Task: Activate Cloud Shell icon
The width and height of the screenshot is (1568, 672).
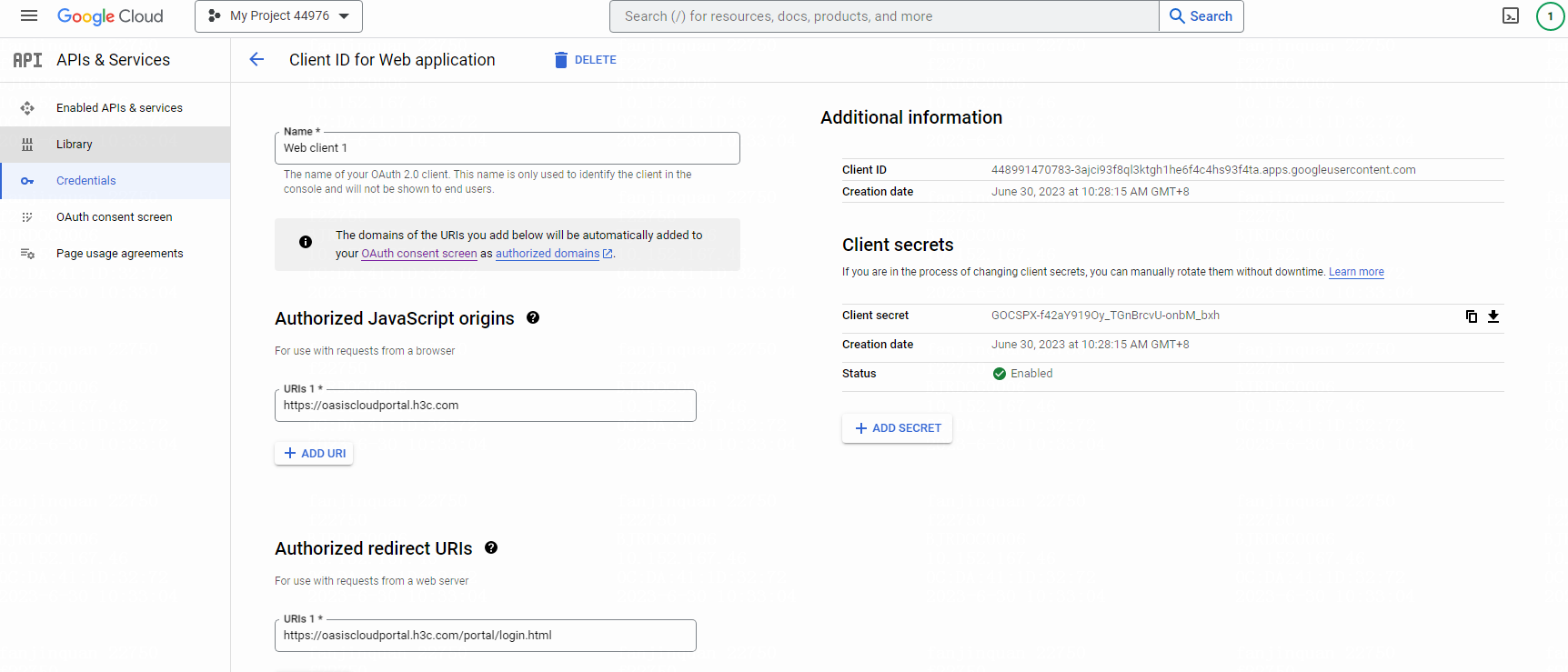Action: (x=1511, y=16)
